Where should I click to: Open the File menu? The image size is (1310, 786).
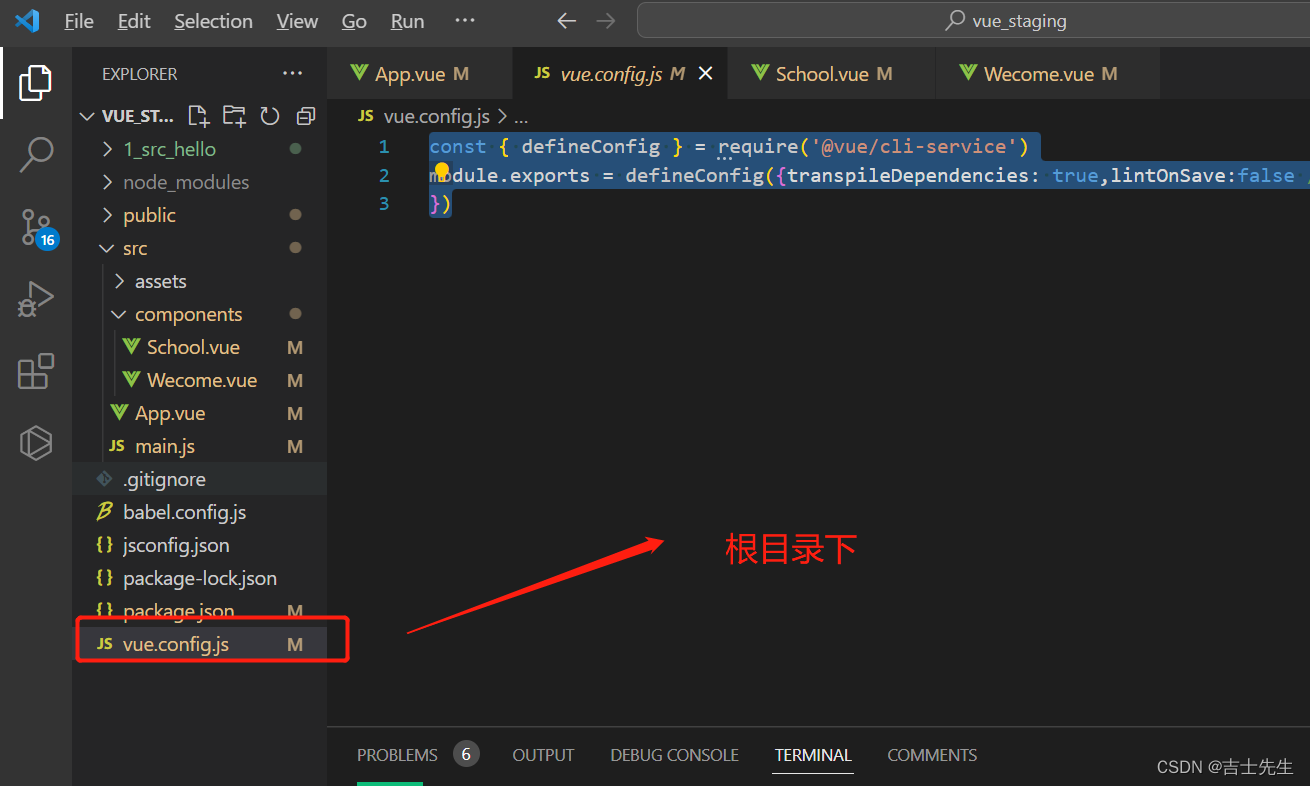pyautogui.click(x=79, y=21)
